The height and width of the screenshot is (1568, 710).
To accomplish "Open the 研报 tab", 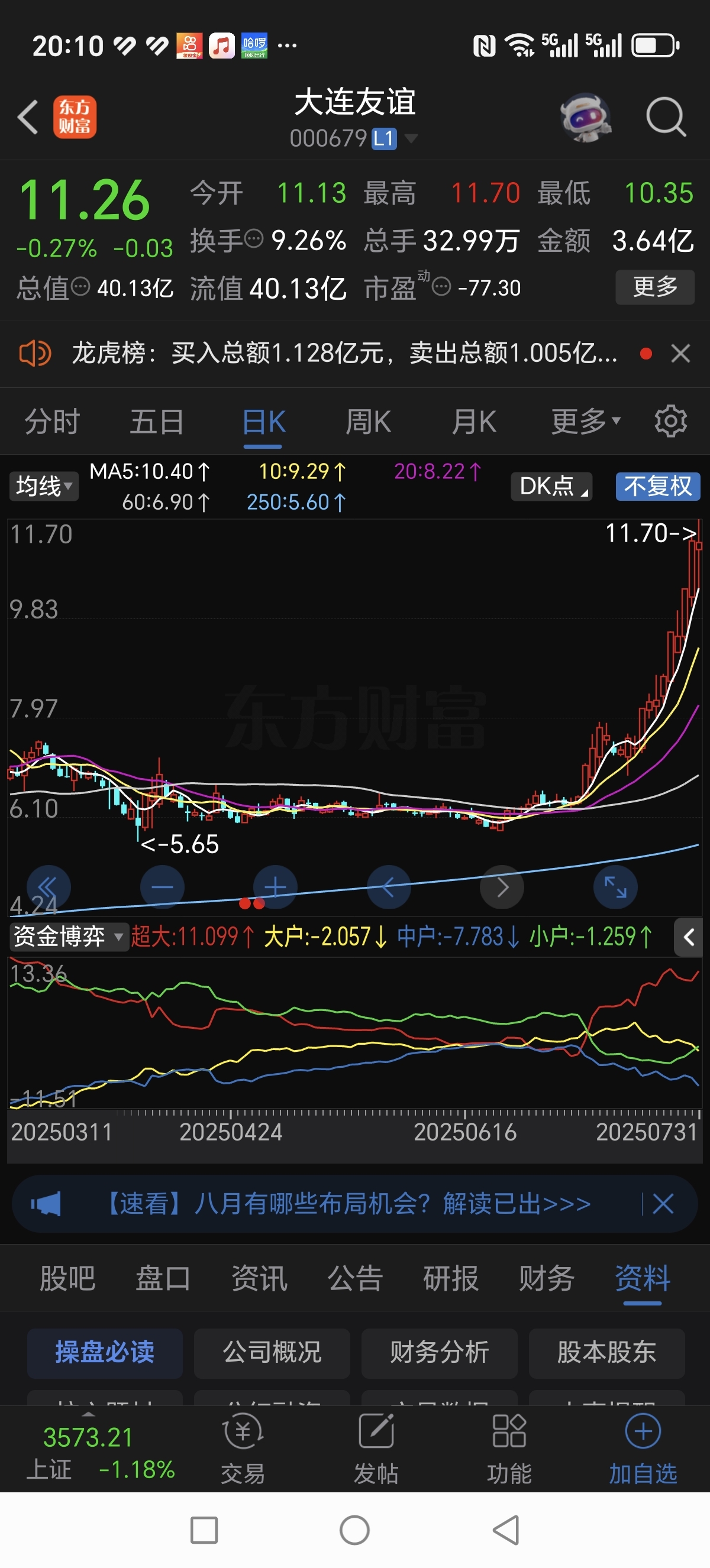I will tap(451, 1278).
